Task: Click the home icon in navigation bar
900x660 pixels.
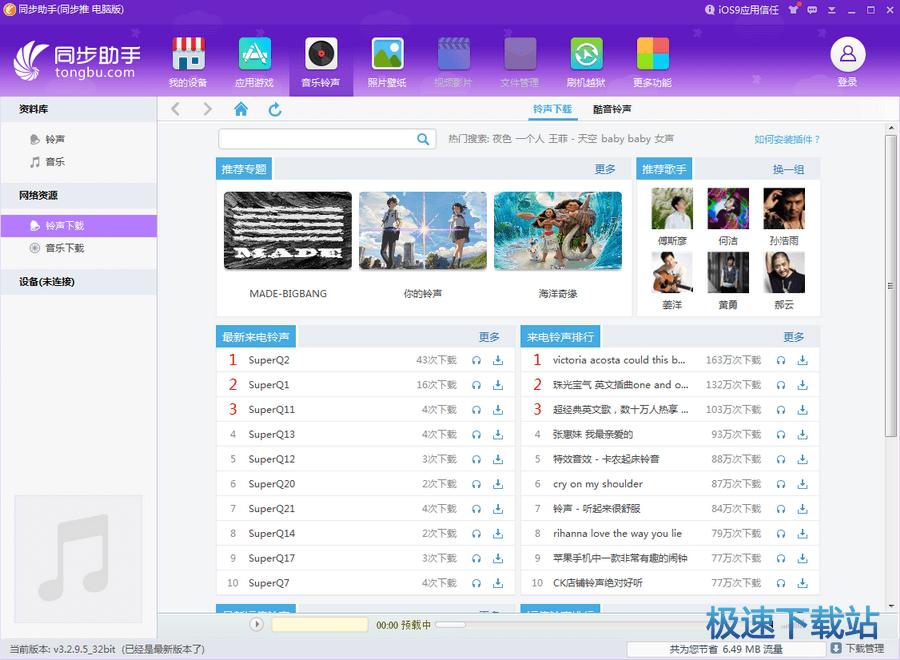Action: (x=241, y=109)
